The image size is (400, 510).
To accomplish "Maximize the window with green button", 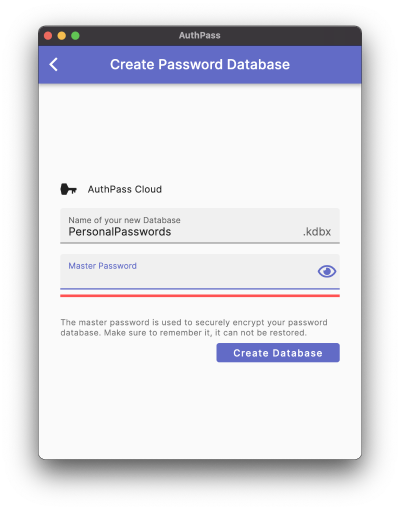I will 75,36.
